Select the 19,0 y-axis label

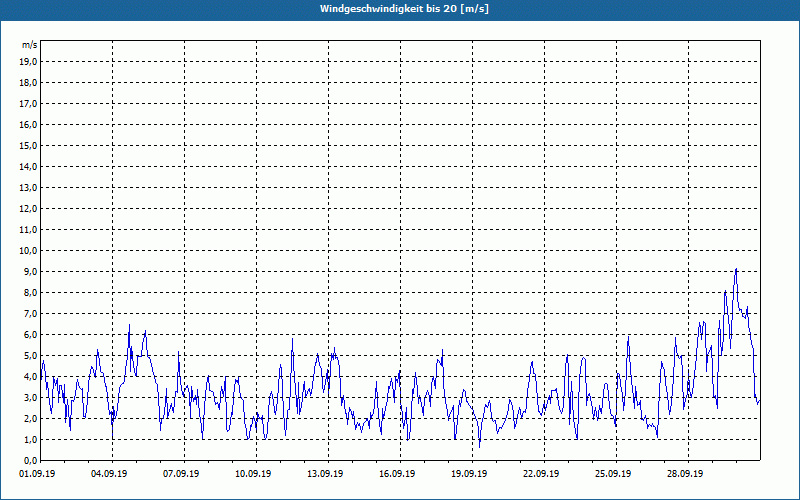pyautogui.click(x=29, y=62)
